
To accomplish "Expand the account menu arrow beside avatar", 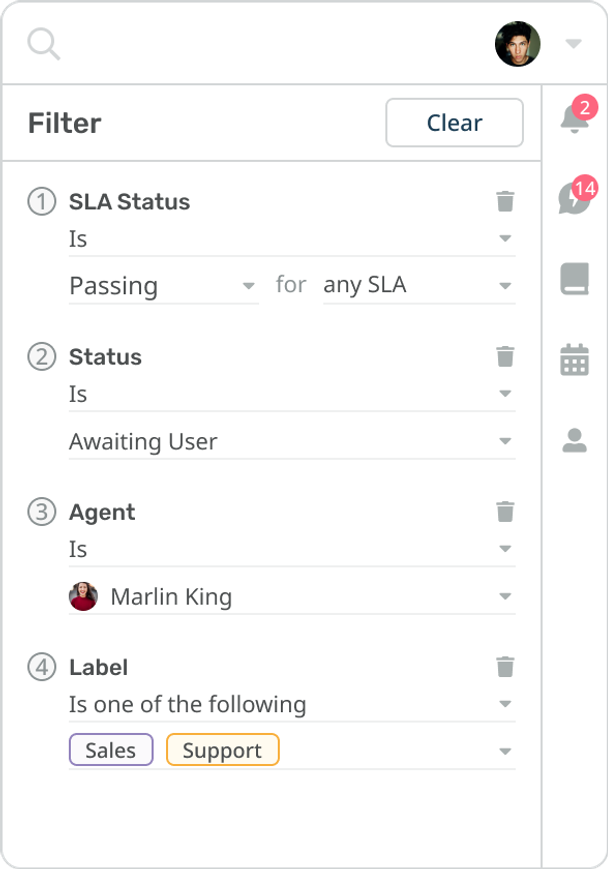I will (x=573, y=44).
